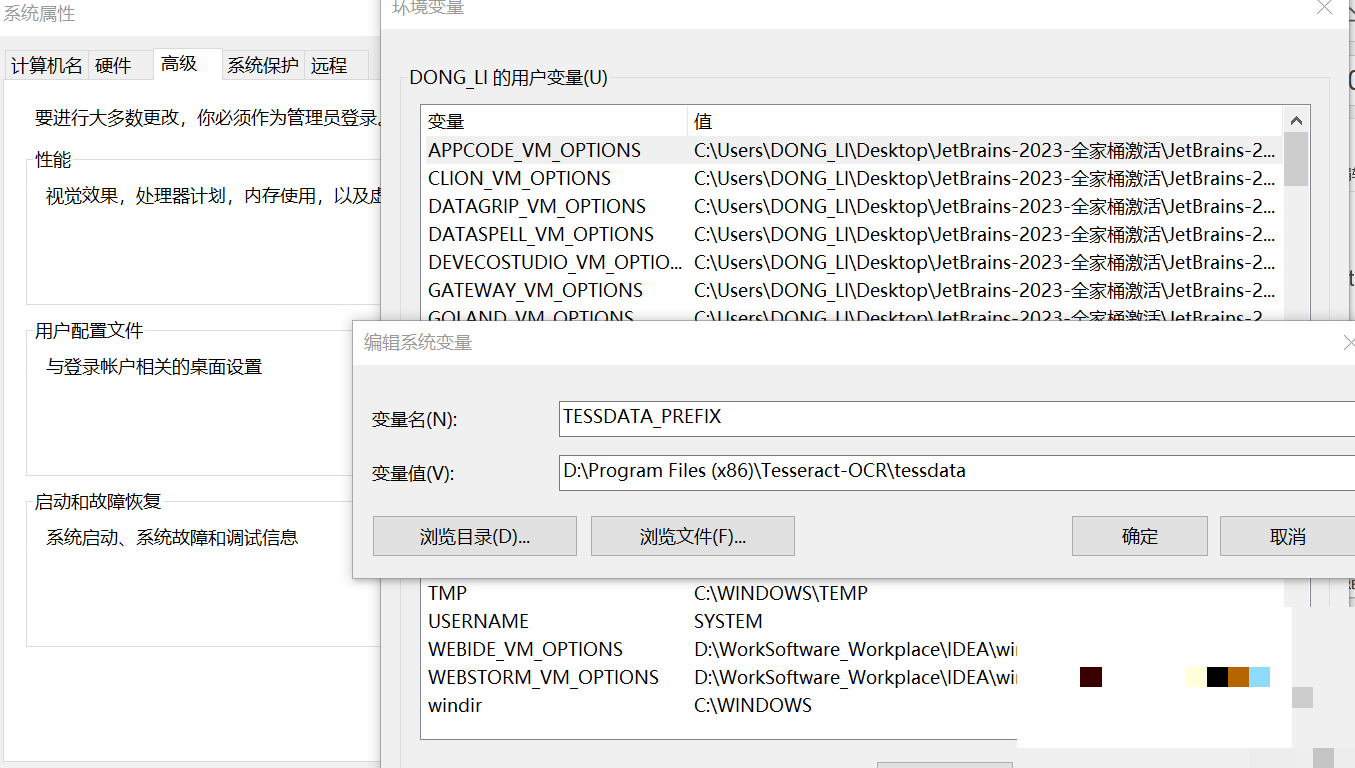This screenshot has height=768, width=1355.
Task: Click the 变量值 field with the Tesseract-OCR path
Action: pyautogui.click(x=955, y=472)
